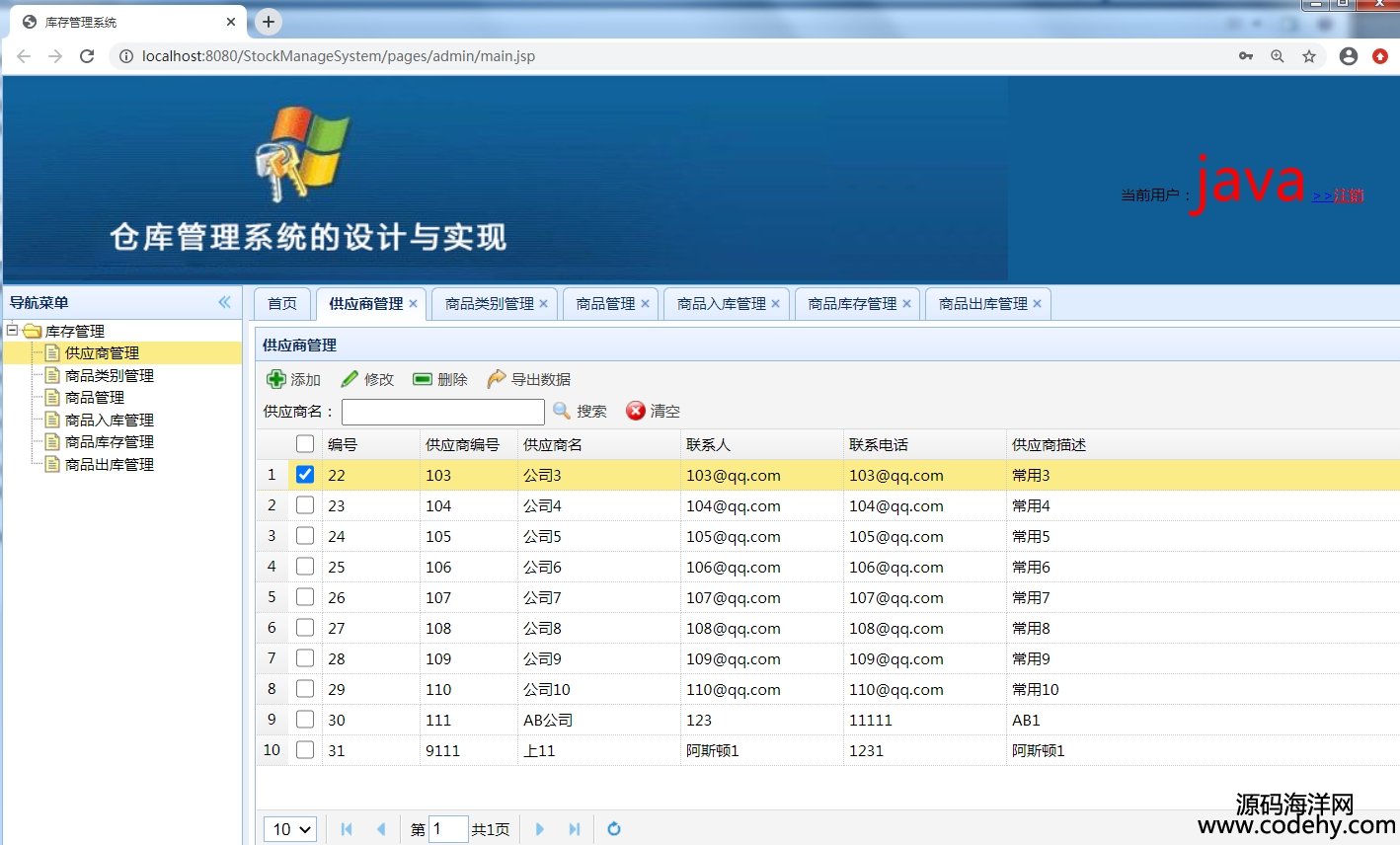The width and height of the screenshot is (1400, 845).
Task: Click the magnifier Search (搜索) icon
Action: click(x=562, y=411)
